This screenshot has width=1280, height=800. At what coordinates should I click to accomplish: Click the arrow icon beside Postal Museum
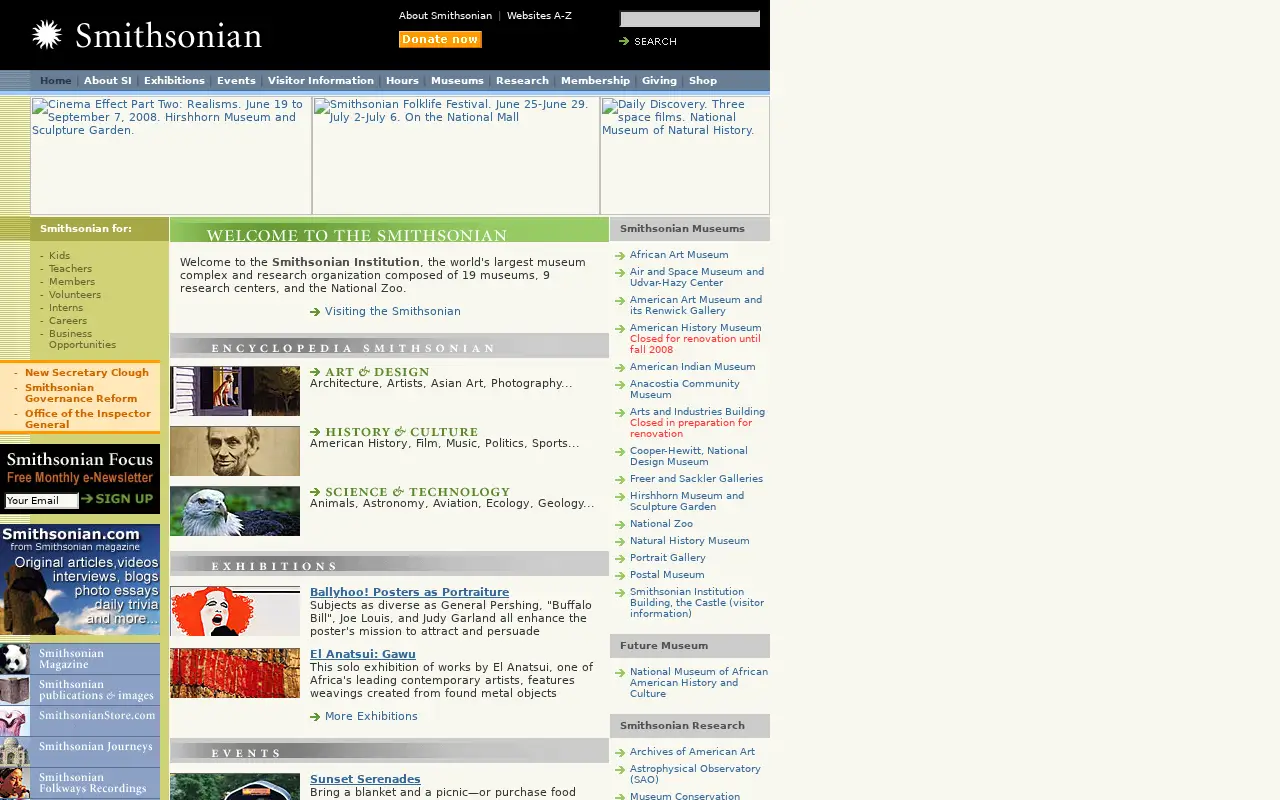(x=620, y=576)
